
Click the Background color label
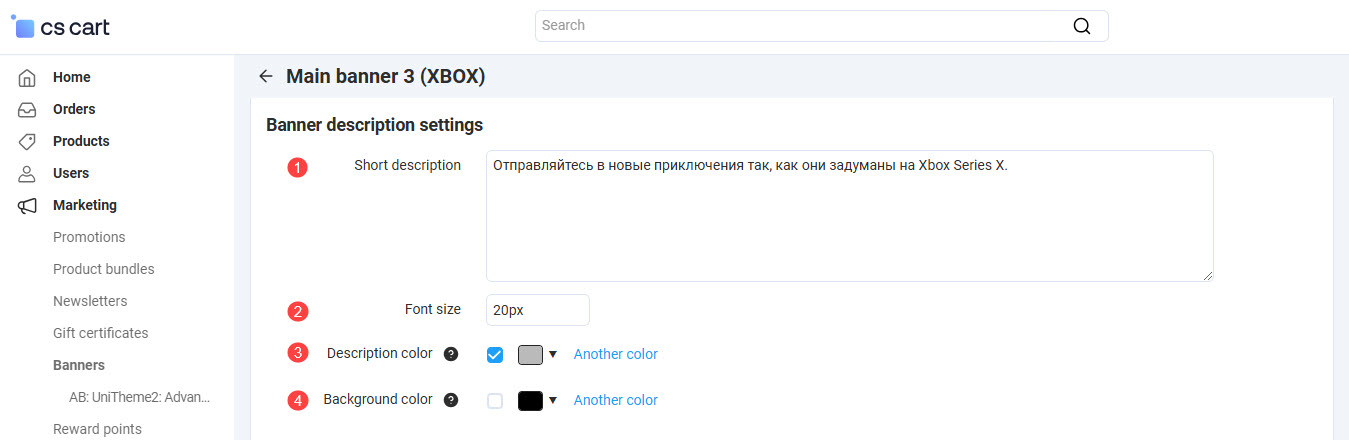pyautogui.click(x=378, y=399)
